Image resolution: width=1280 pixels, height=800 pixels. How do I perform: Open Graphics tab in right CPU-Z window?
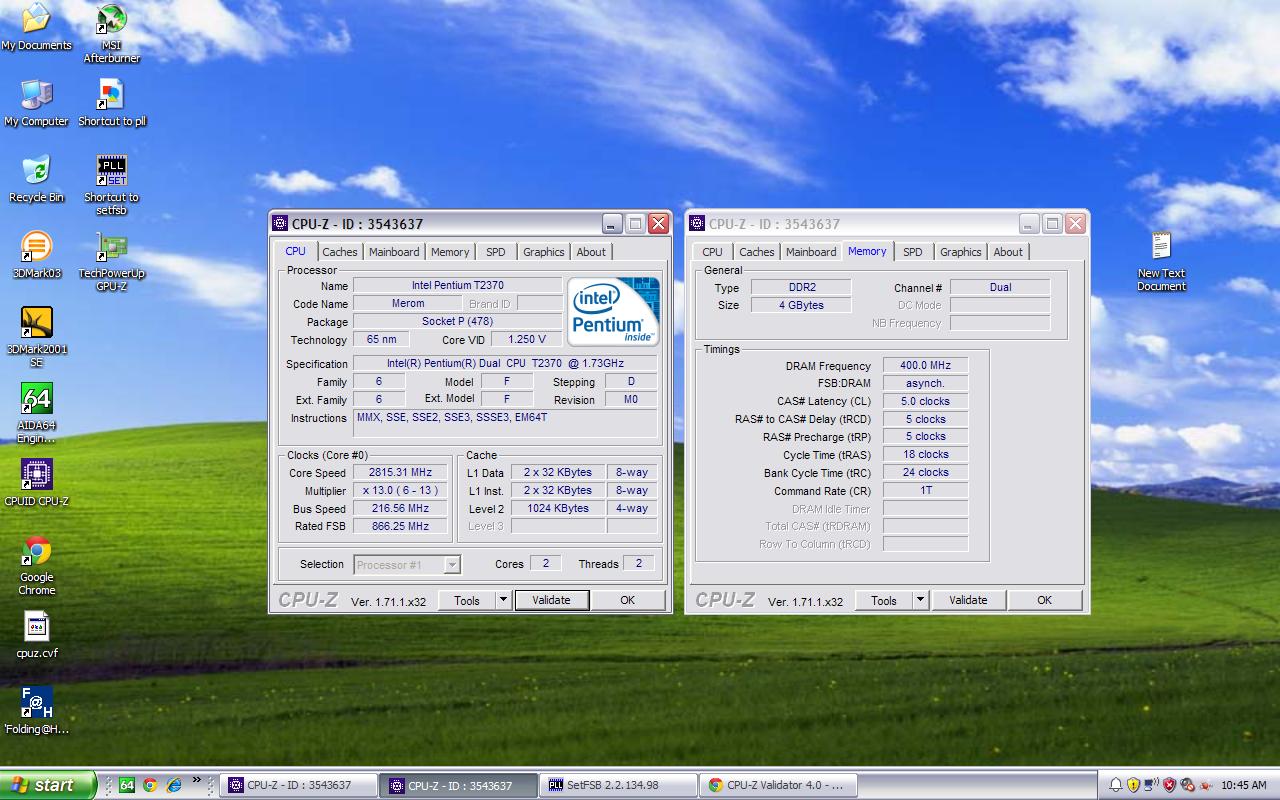pyautogui.click(x=961, y=252)
